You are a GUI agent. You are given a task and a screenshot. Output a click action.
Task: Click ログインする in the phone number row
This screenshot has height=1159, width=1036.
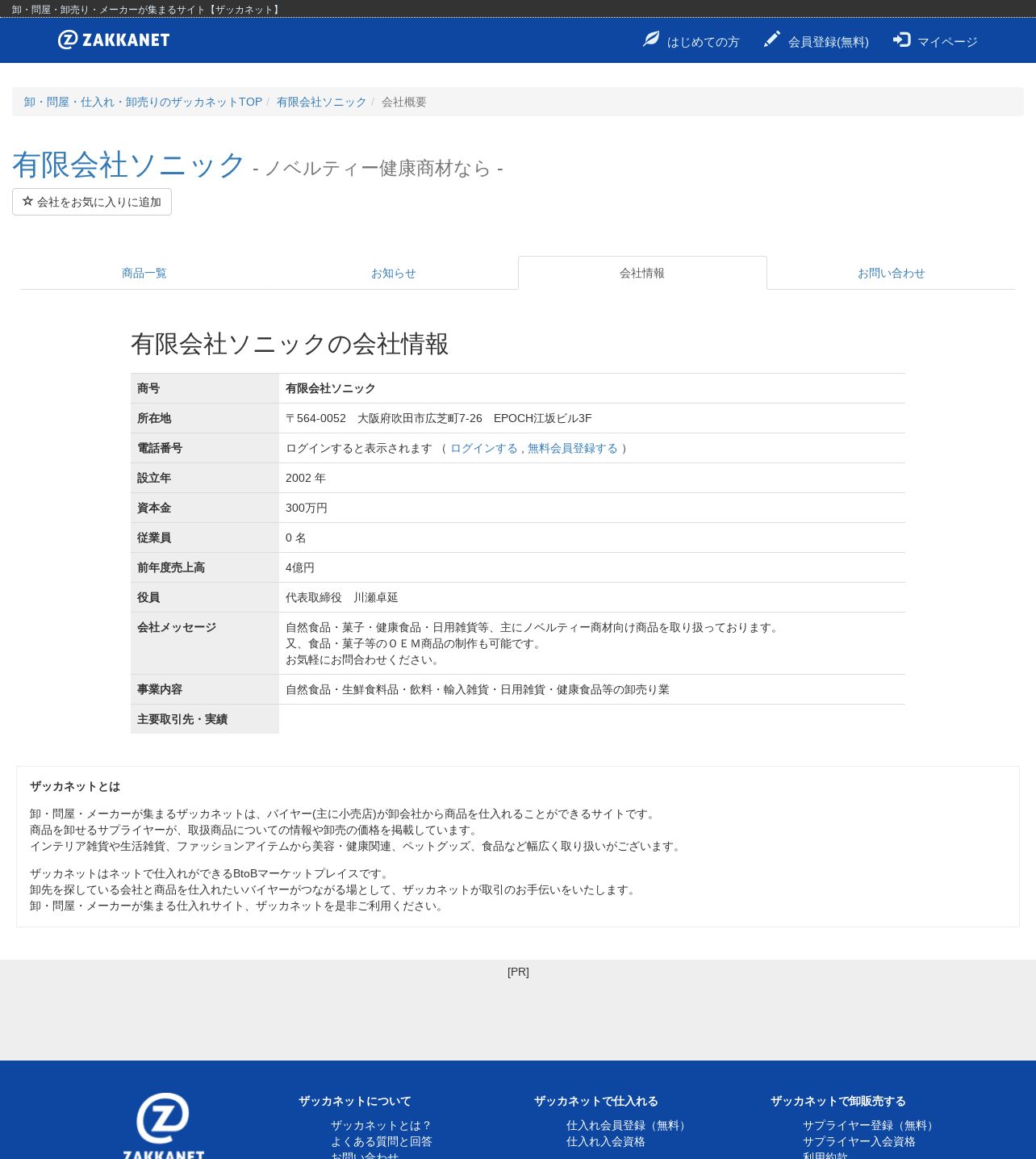click(484, 448)
